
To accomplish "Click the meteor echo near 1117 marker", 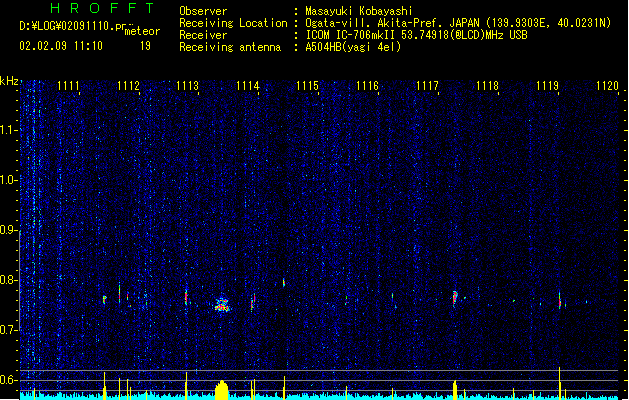I will pyautogui.click(x=455, y=299).
